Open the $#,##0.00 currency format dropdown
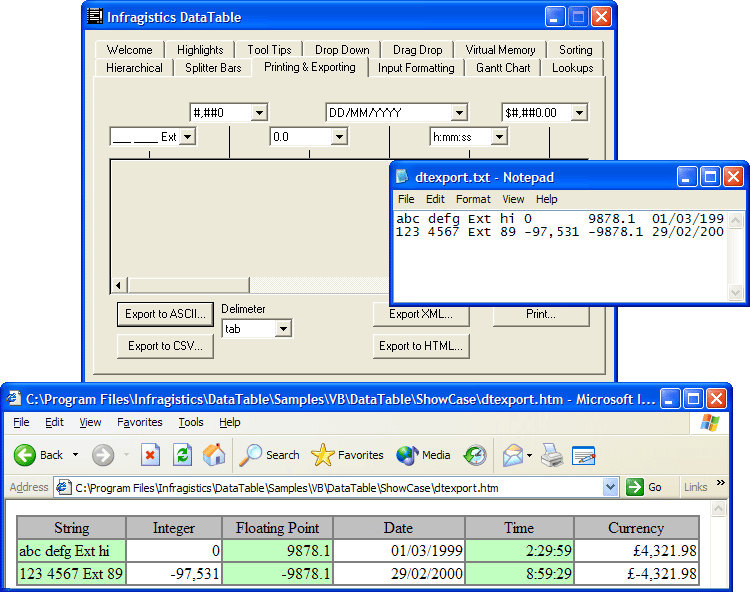 pos(579,112)
